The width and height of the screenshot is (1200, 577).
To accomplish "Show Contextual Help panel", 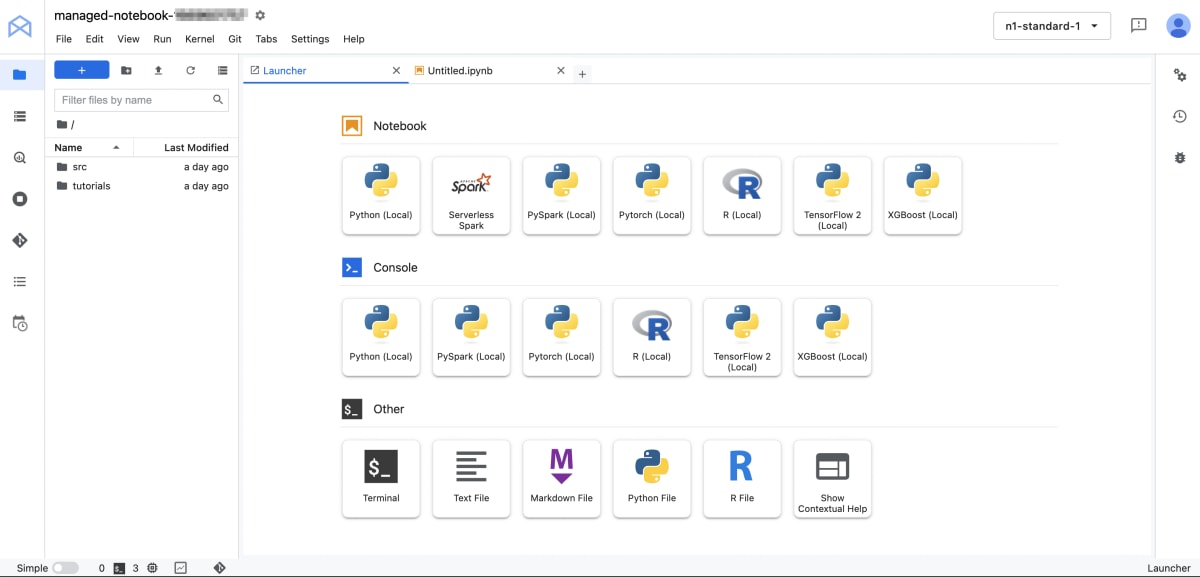I will pyautogui.click(x=832, y=479).
